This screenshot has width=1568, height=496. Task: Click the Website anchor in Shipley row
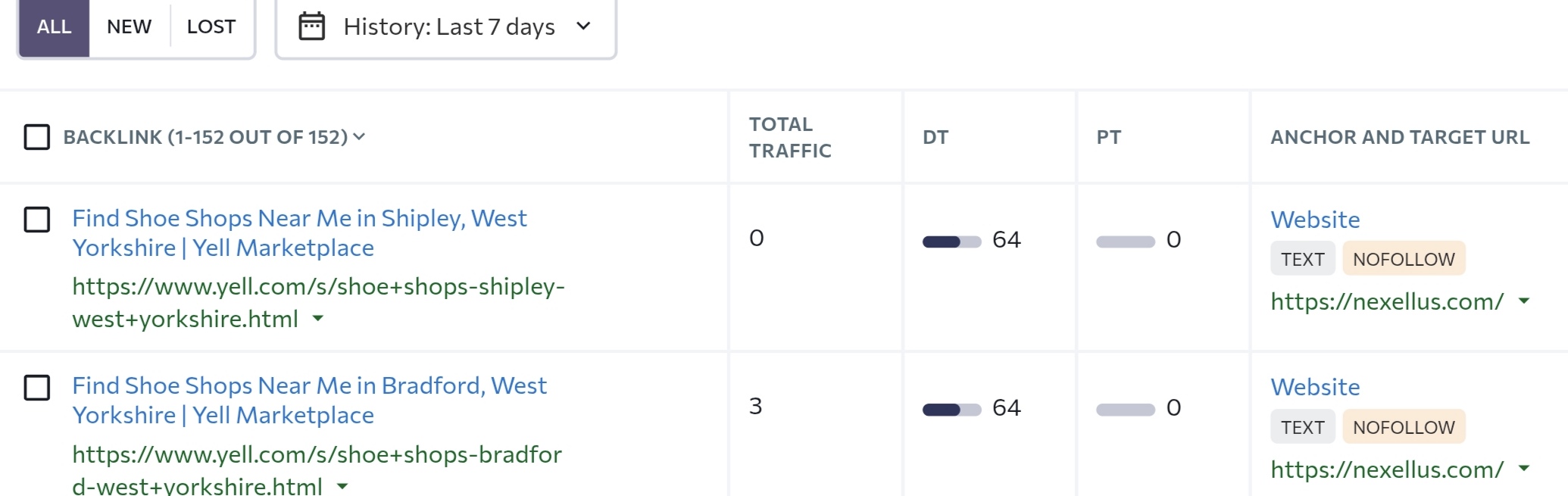point(1315,220)
